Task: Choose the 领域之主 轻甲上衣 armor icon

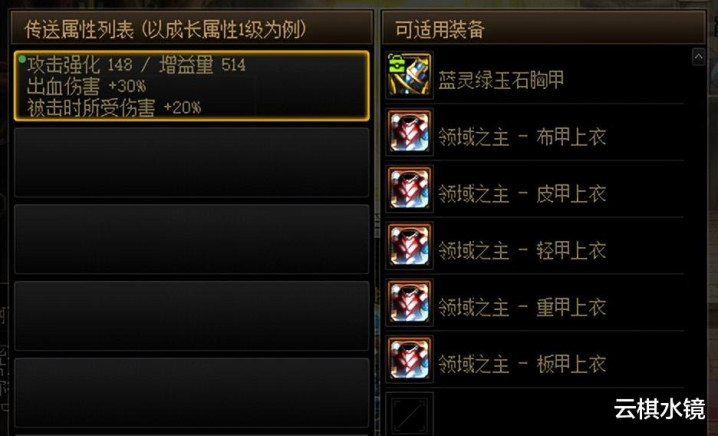Action: tap(409, 245)
